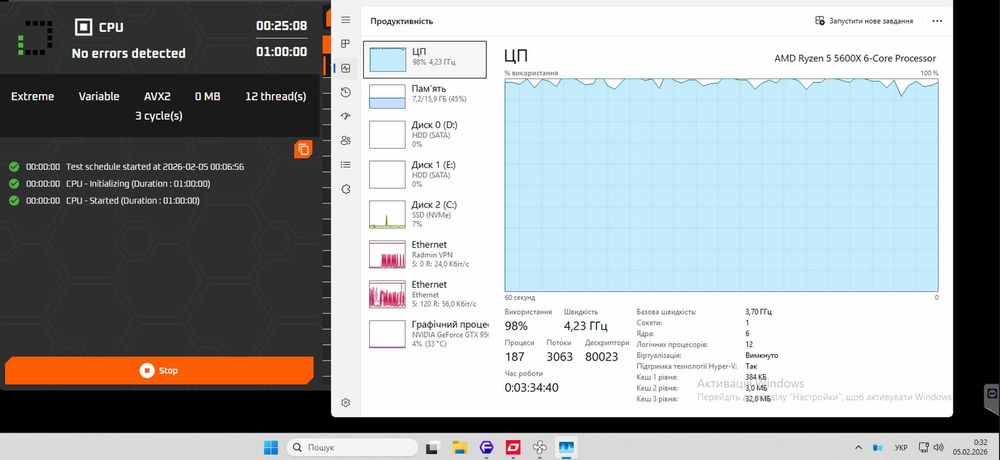Click the uptime value 0:03:34:40
Screen dimensions: 1000x460
click(x=531, y=387)
